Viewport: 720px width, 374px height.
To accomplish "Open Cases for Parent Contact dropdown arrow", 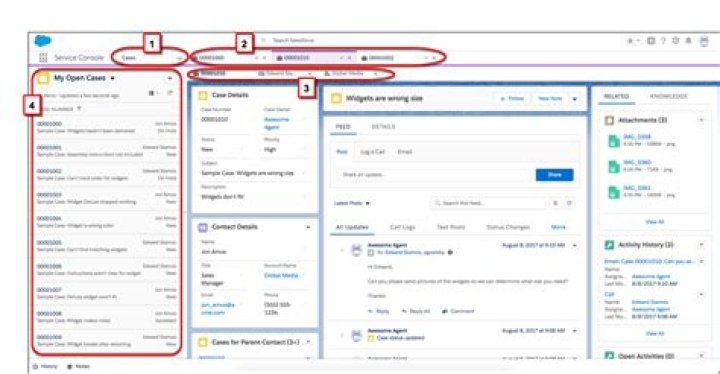I will 308,342.
